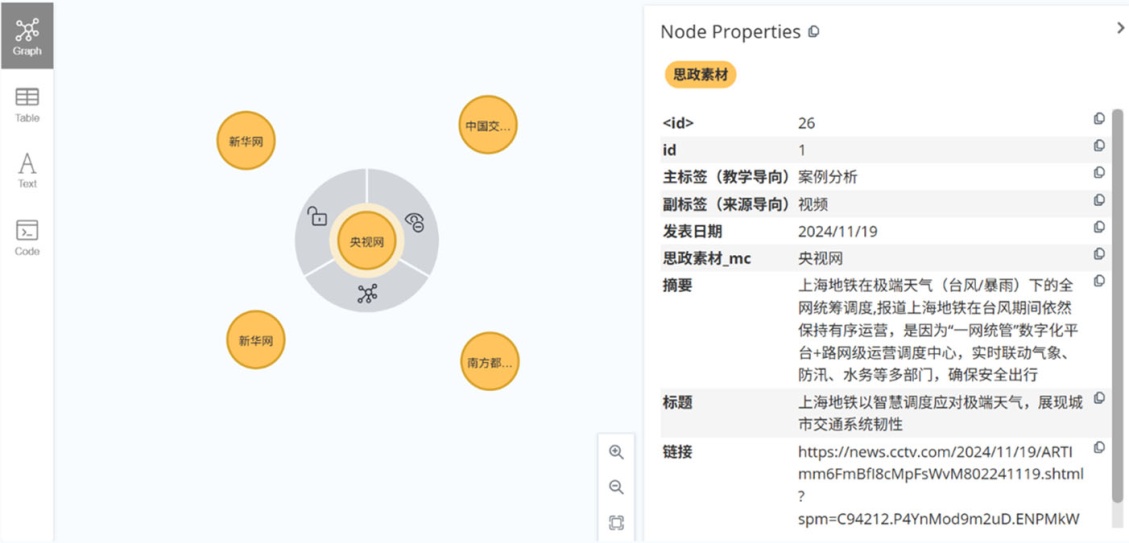The width and height of the screenshot is (1129, 543).
Task: Toggle the lock on the 央视网 node
Action: [x=317, y=216]
